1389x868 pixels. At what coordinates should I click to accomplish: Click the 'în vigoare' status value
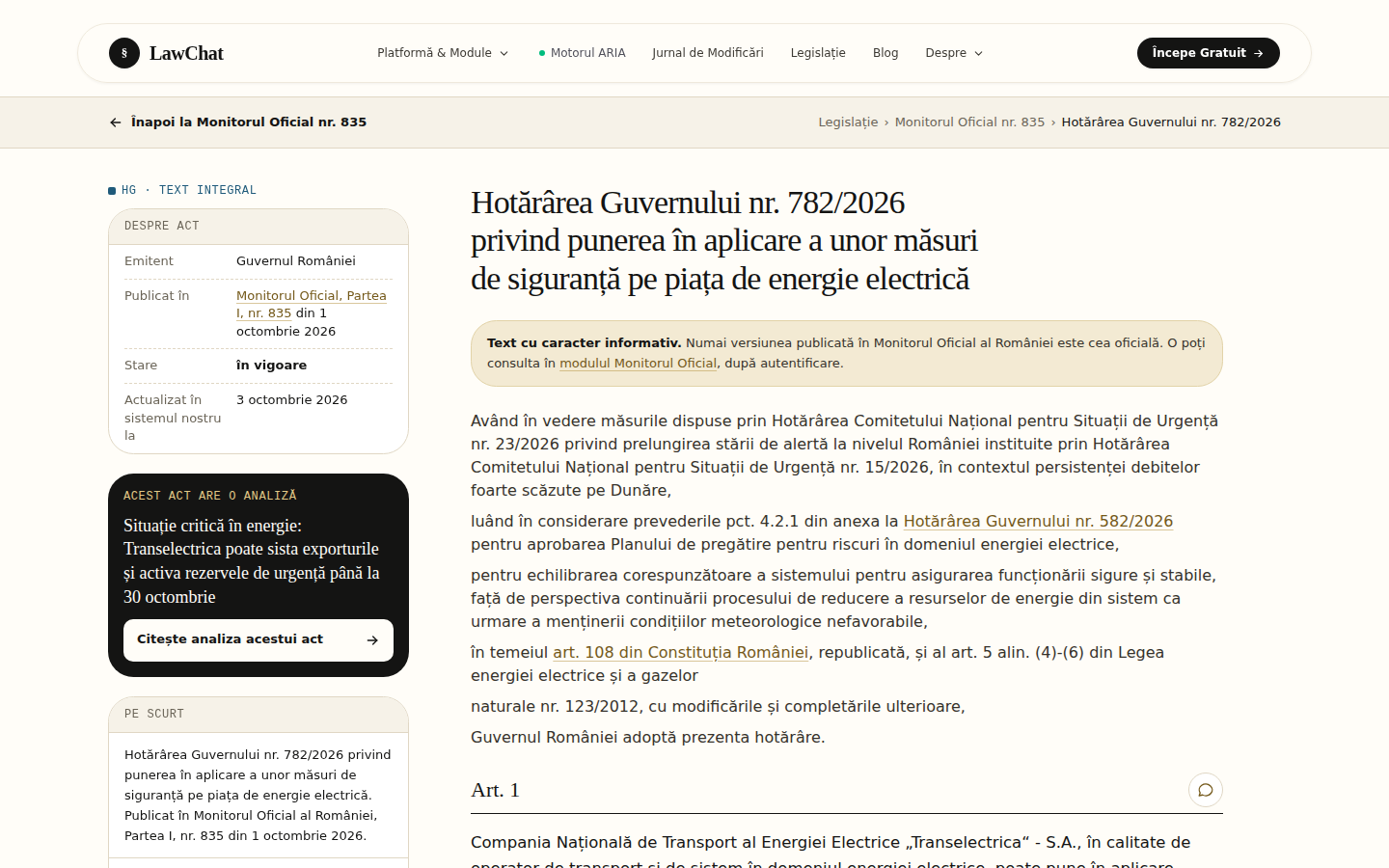(272, 366)
